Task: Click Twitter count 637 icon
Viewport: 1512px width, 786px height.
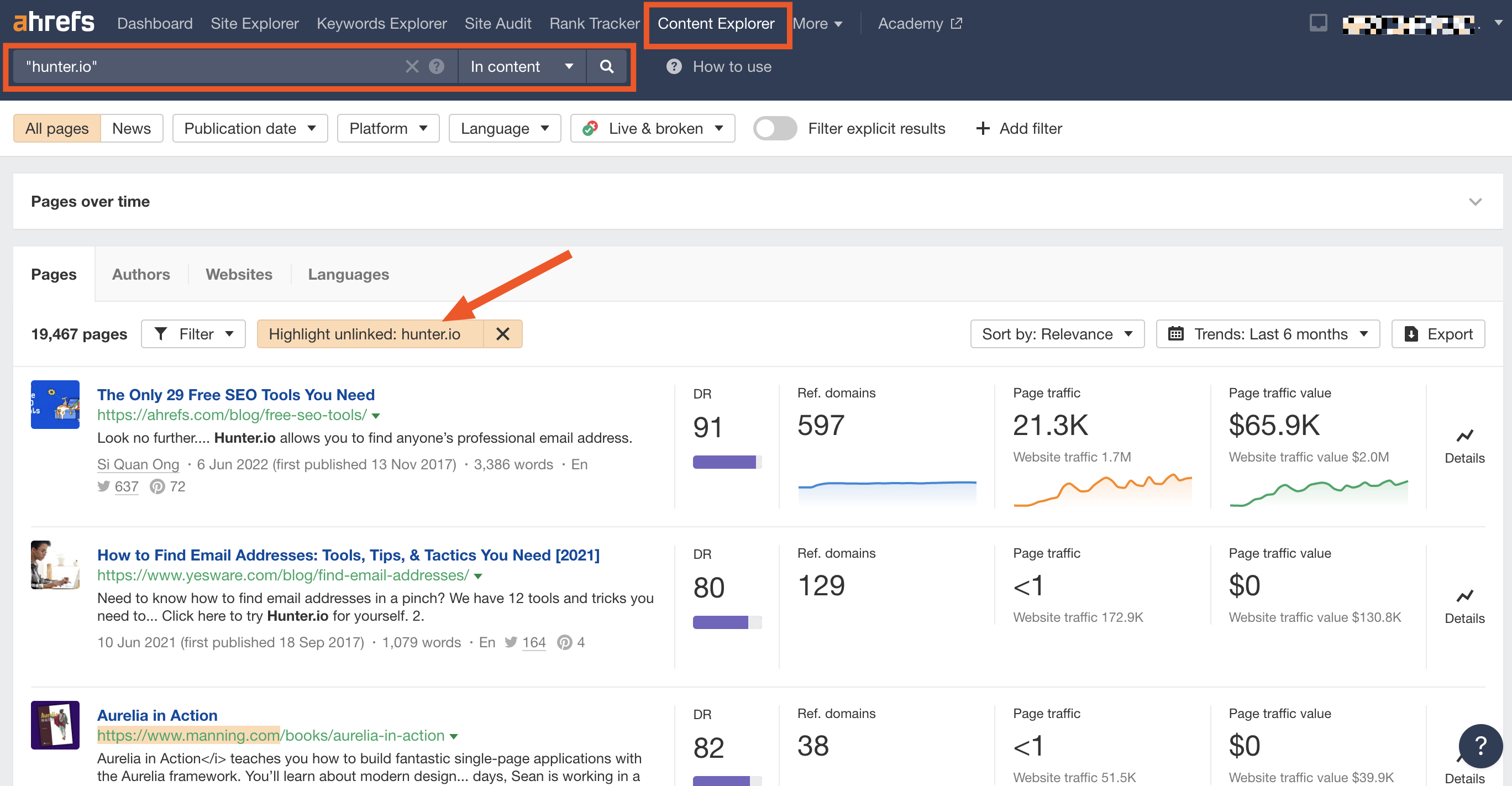Action: click(104, 486)
